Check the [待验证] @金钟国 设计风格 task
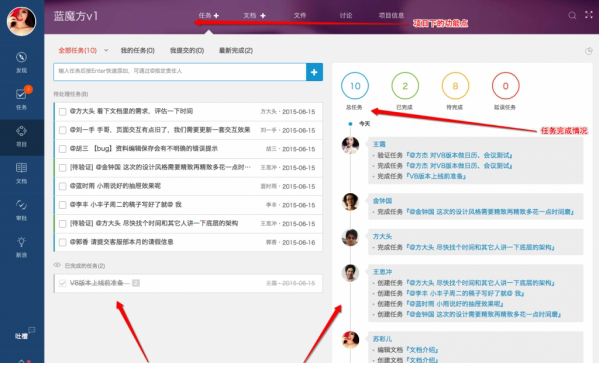 (x=62, y=168)
